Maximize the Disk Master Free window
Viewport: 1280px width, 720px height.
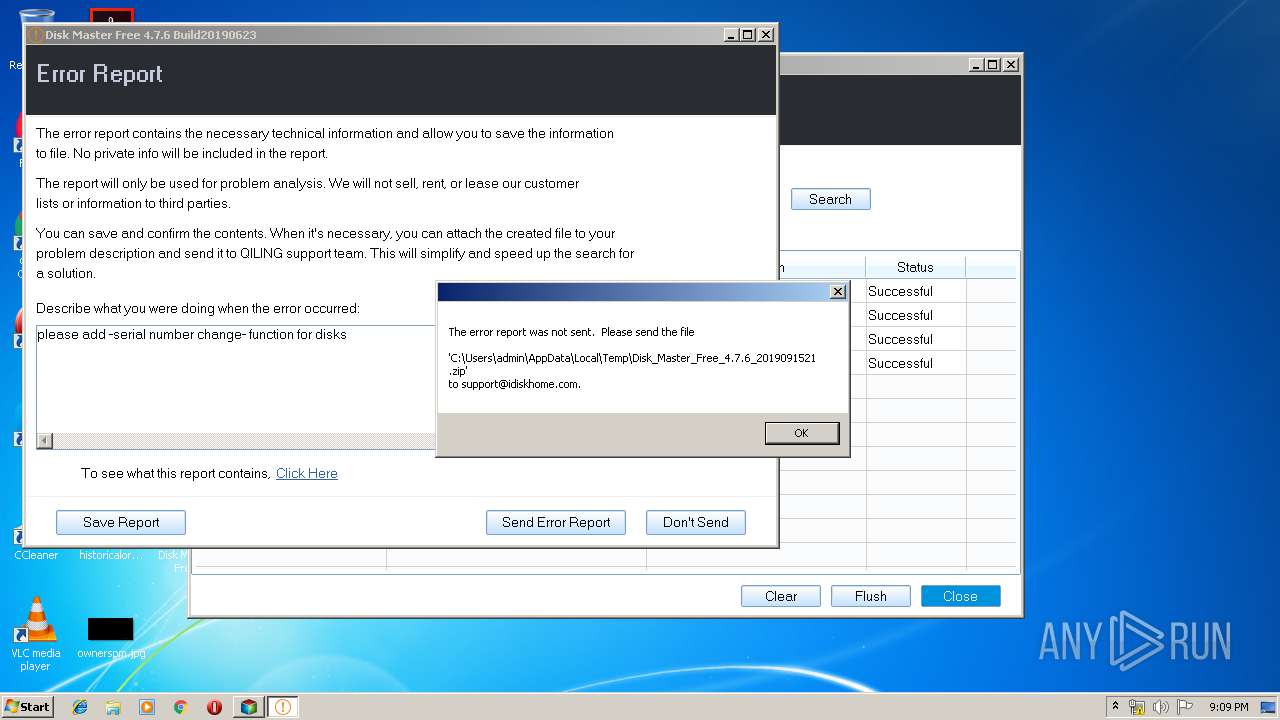point(748,34)
